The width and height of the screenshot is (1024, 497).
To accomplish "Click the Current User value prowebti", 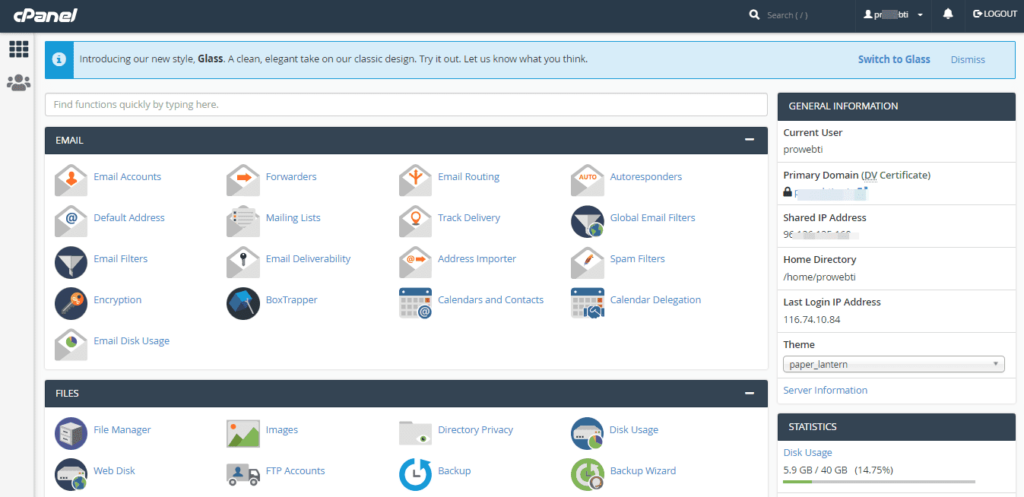I will click(803, 150).
